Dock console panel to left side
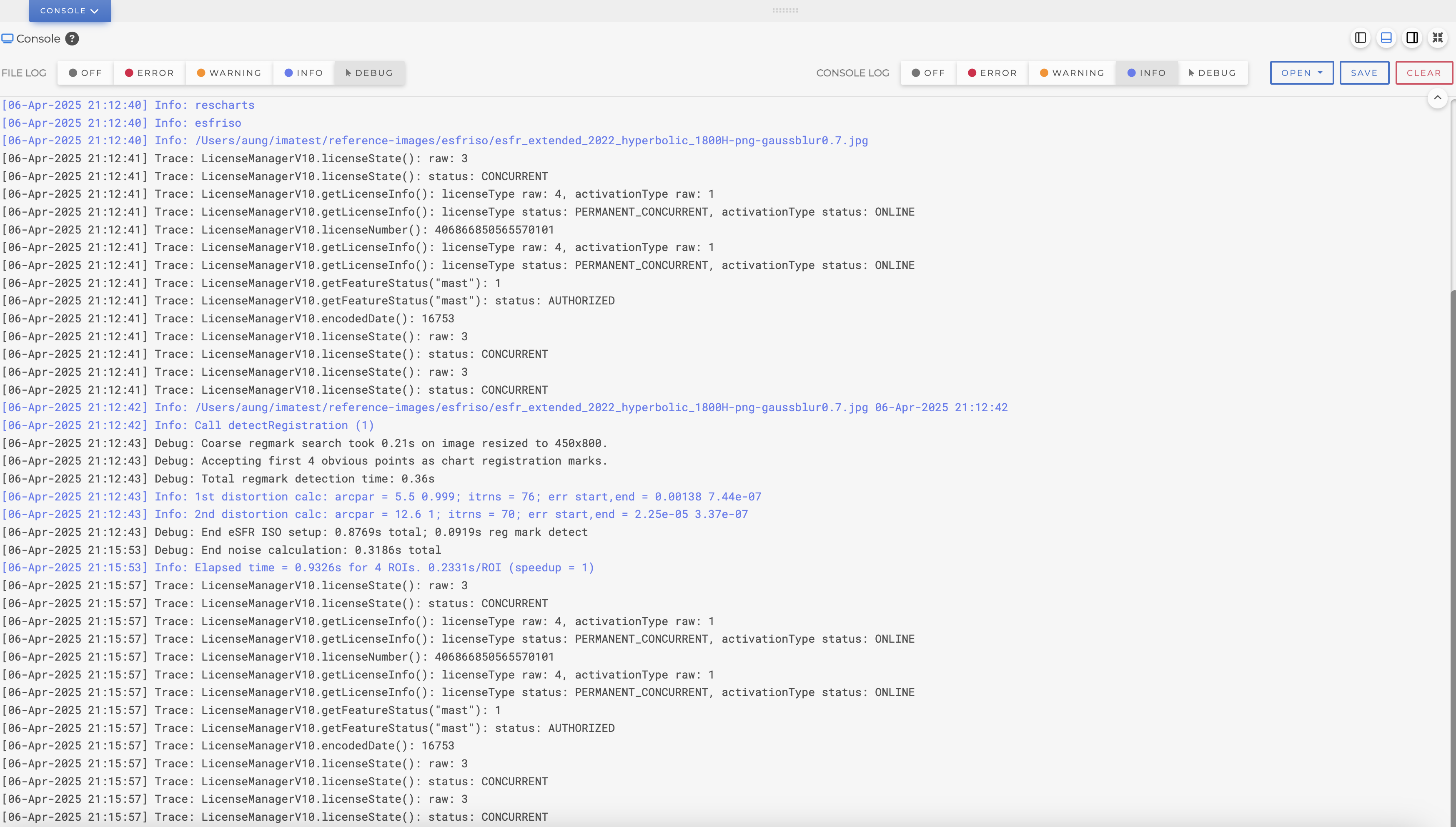The width and height of the screenshot is (1456, 827). pos(1361,38)
